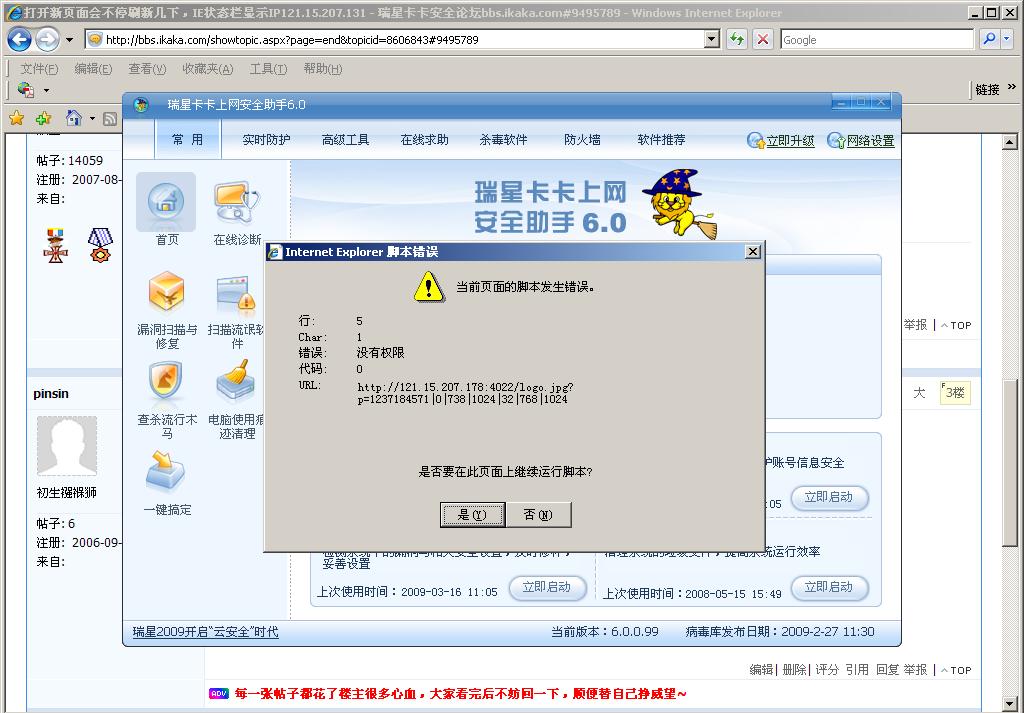Click the ADV advertisement icon
The image size is (1024, 713).
point(219,693)
